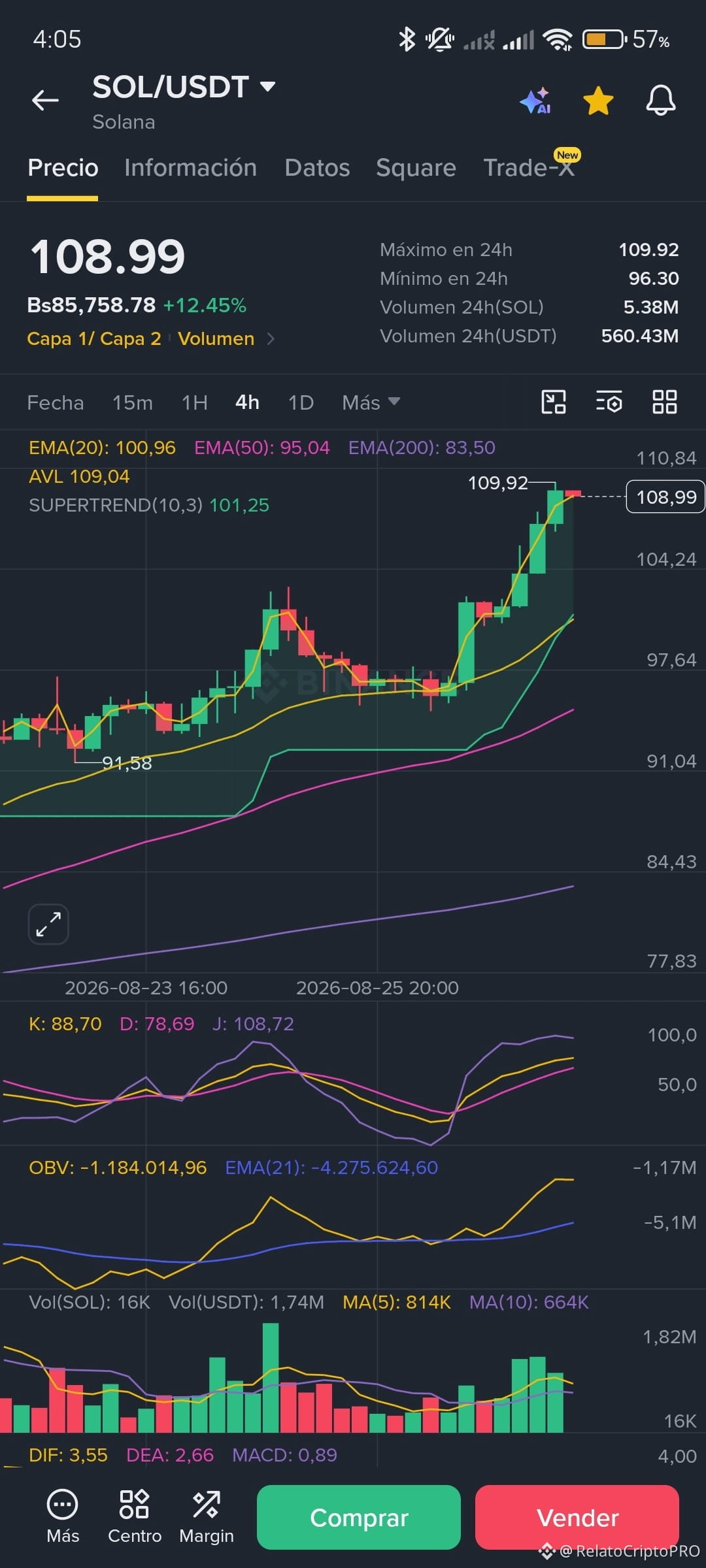Viewport: 706px width, 1568px height.
Task: Tap the Volumen 24h(USDT) value 560.43M
Action: coord(640,336)
